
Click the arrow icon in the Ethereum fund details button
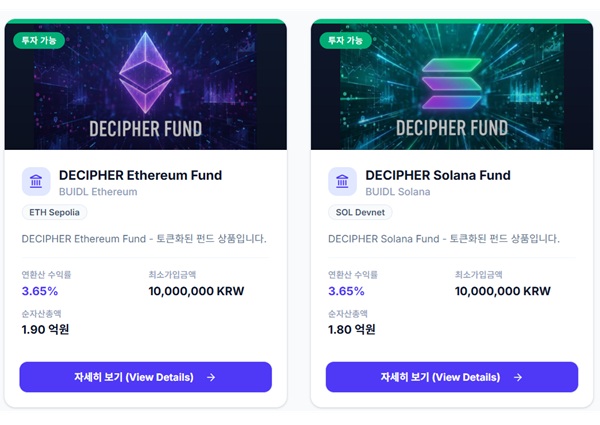point(211,377)
